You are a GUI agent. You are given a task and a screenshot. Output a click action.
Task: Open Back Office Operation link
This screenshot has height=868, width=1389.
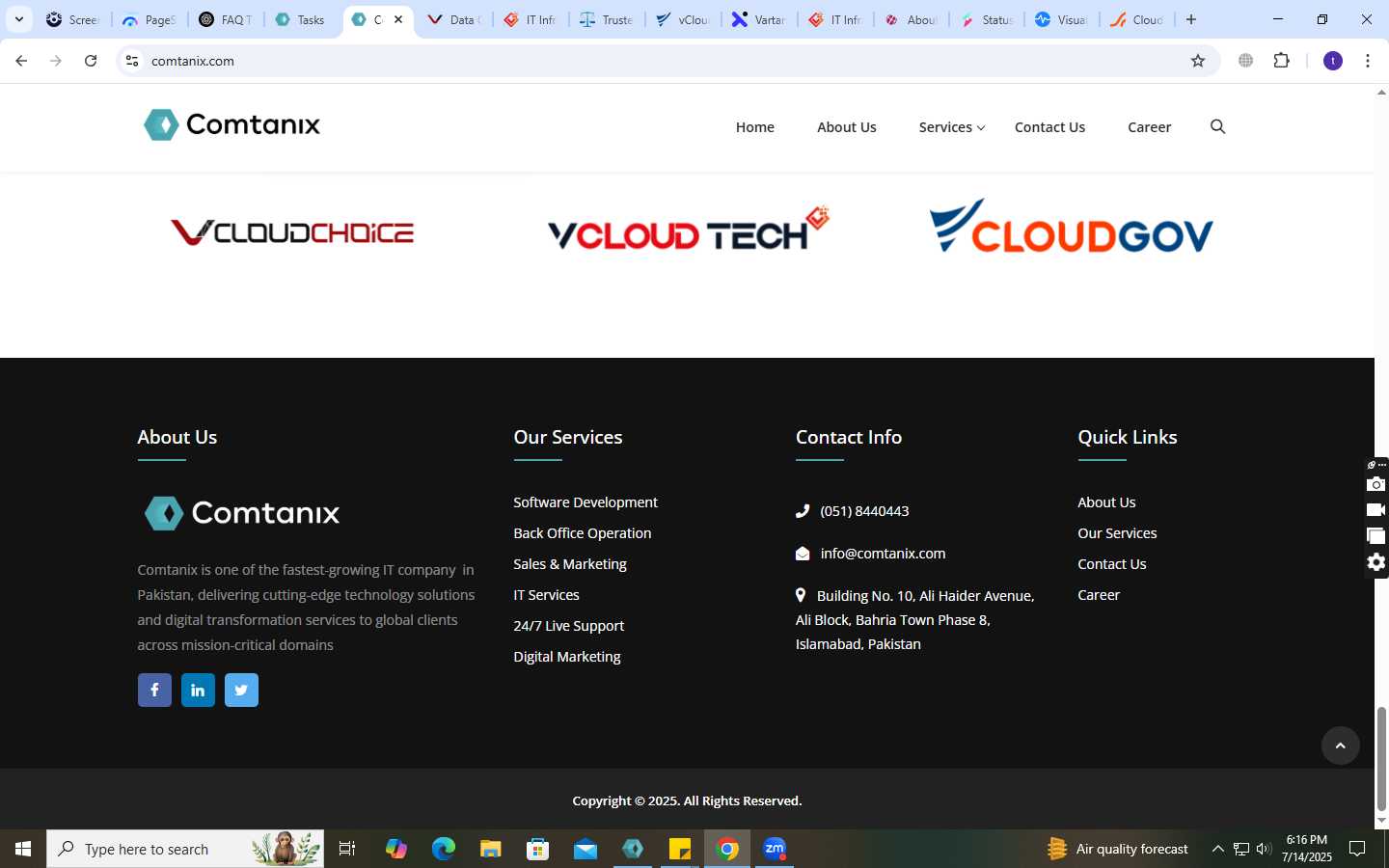(x=583, y=533)
